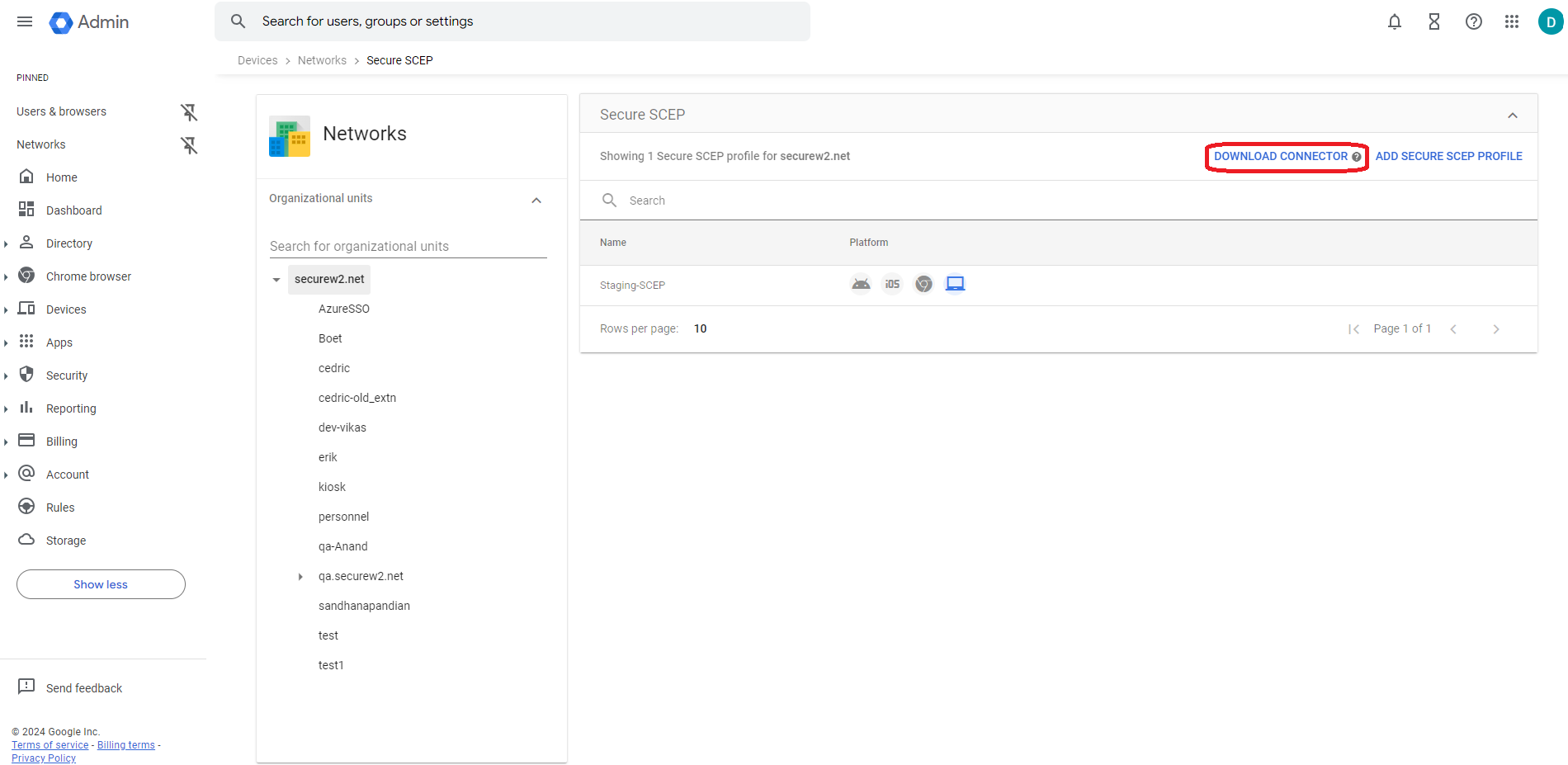Open the help question mark icon
This screenshot has height=765, width=1568.
pyautogui.click(x=1473, y=22)
